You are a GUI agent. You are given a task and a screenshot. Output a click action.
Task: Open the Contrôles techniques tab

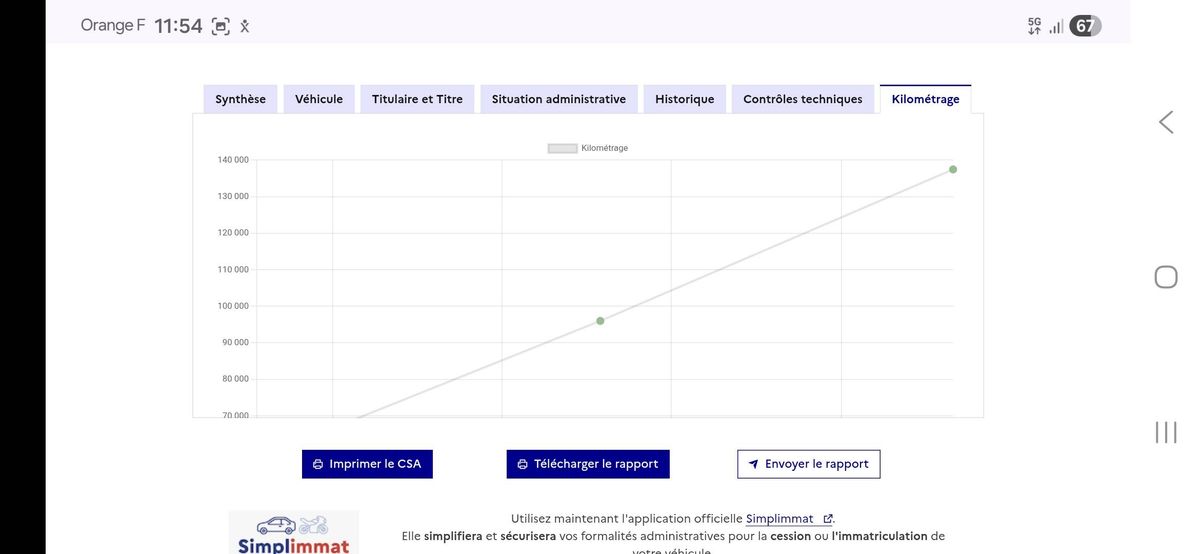(803, 99)
